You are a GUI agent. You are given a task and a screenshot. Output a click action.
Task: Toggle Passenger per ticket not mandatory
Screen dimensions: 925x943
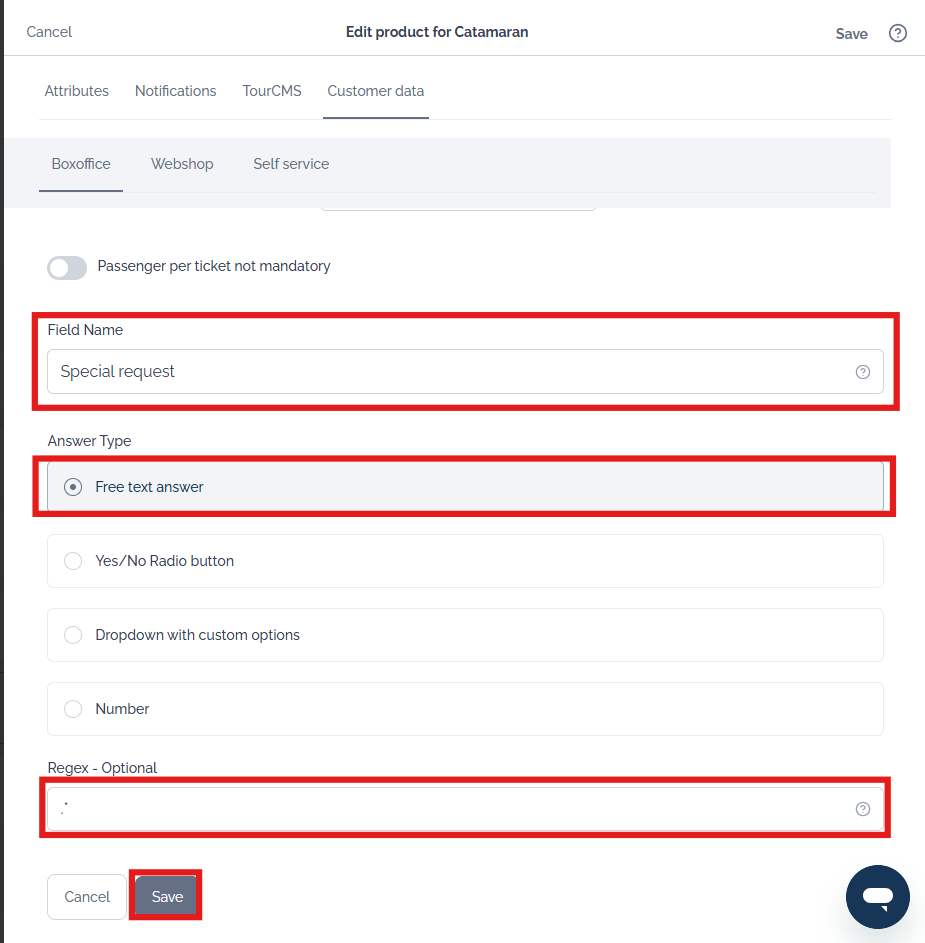67,268
